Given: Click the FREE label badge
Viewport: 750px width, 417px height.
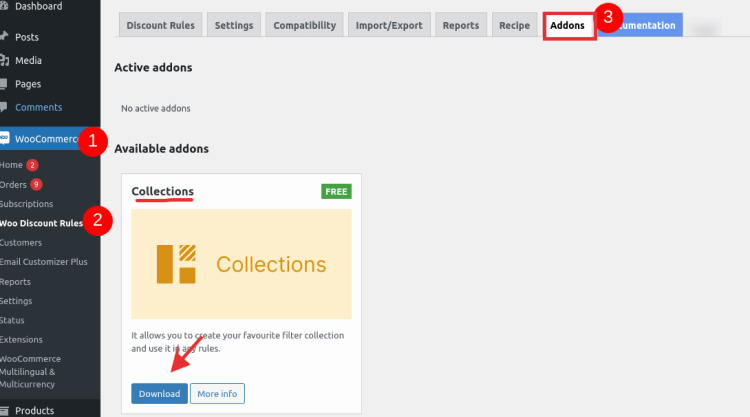Looking at the screenshot, I should pyautogui.click(x=336, y=191).
